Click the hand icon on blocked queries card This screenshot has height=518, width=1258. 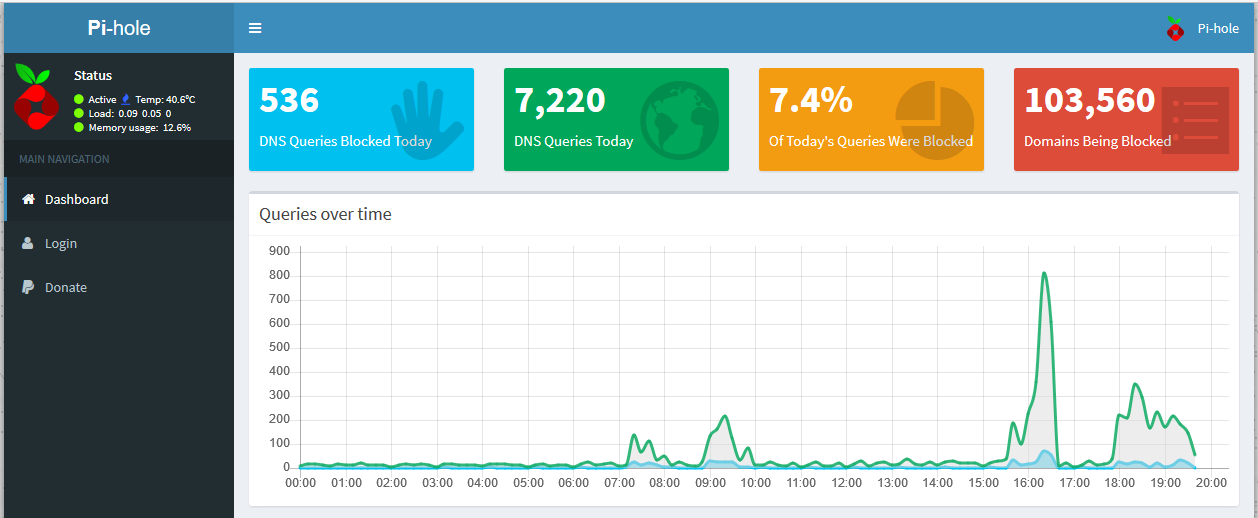click(426, 119)
